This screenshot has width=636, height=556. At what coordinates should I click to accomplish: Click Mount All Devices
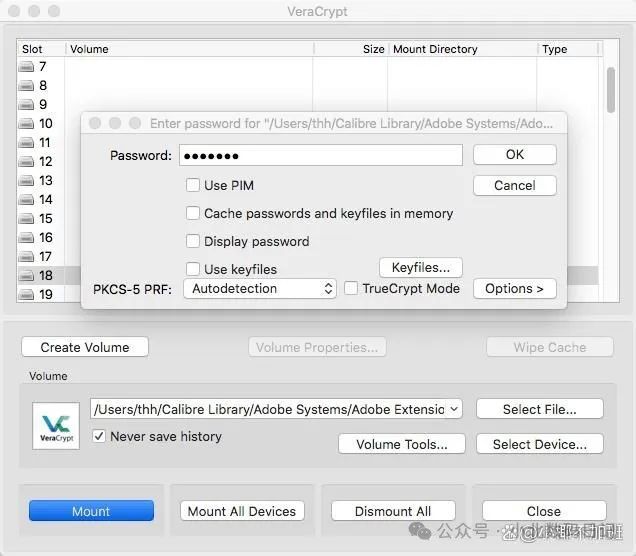(x=242, y=511)
